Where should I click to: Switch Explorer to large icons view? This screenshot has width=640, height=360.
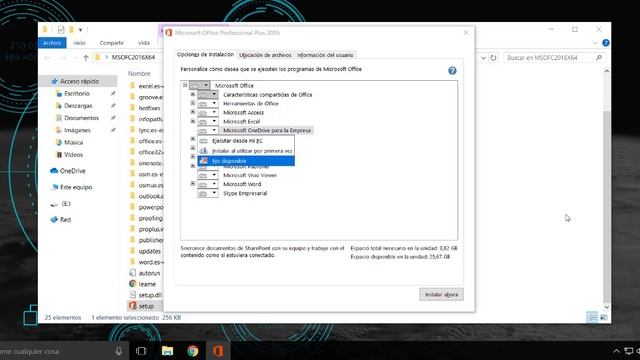(603, 317)
